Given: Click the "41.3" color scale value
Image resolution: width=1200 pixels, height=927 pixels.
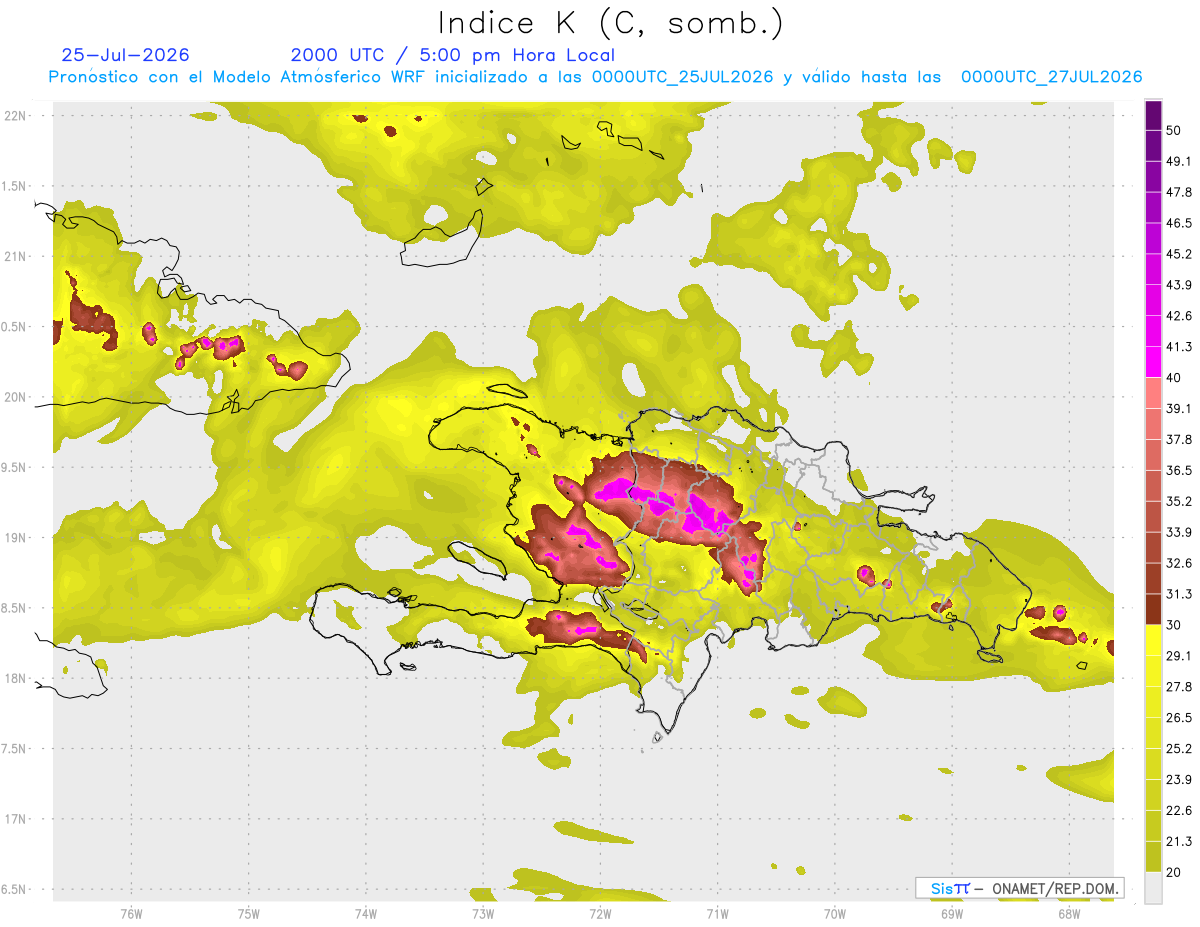Looking at the screenshot, I should click(x=1179, y=347).
